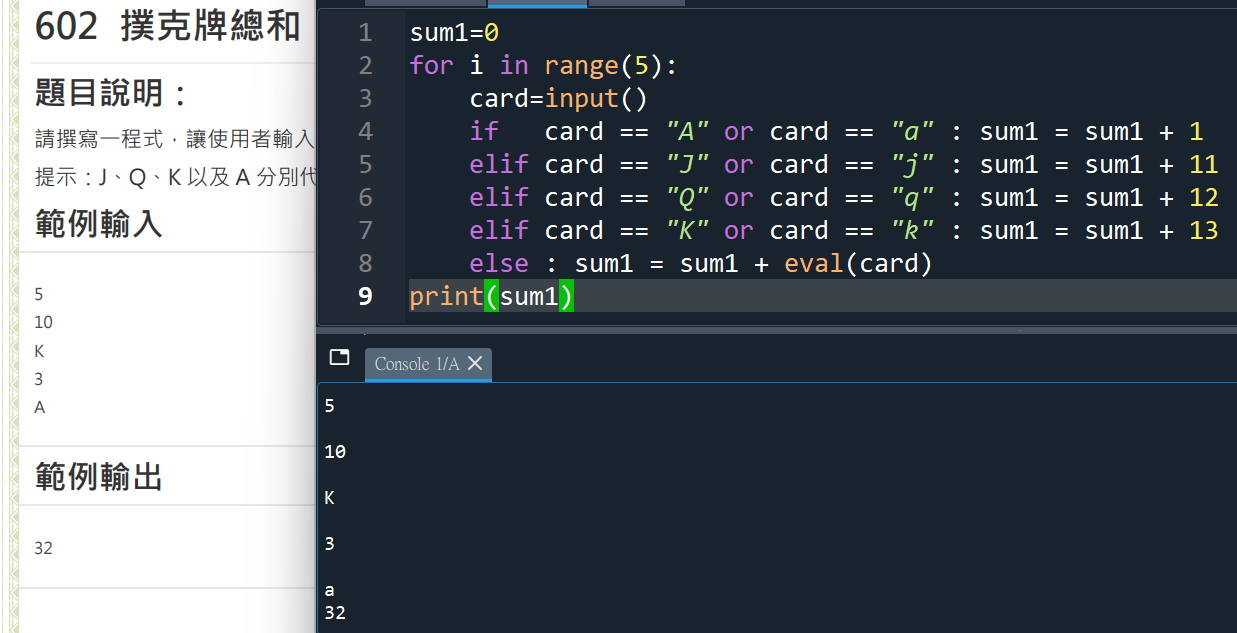Click line number 9 in the editor gutter

click(x=364, y=297)
